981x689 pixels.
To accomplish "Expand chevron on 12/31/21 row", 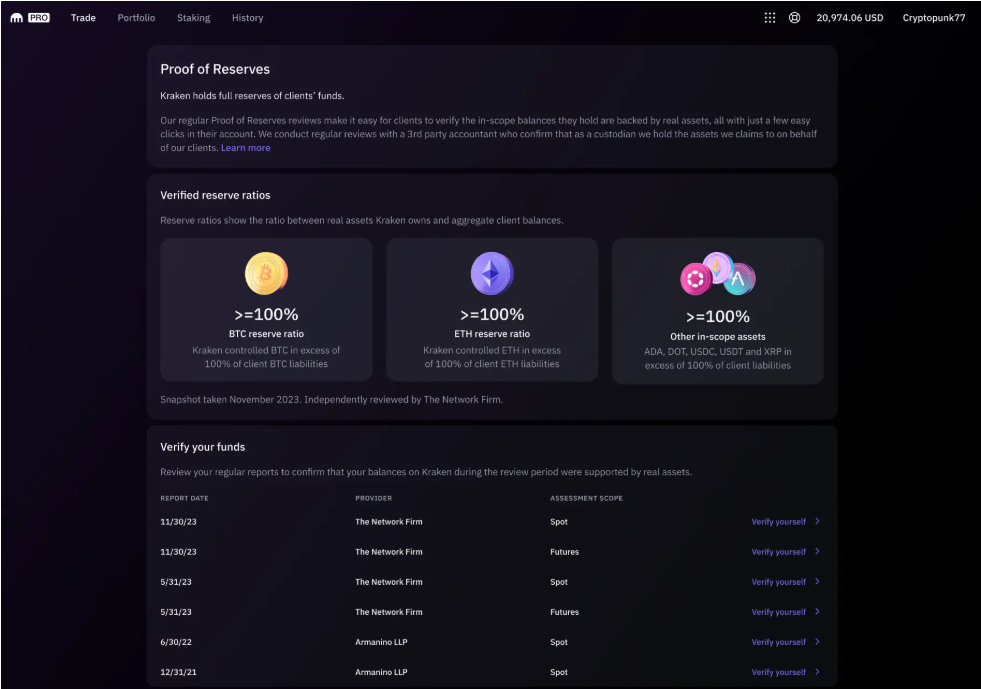I will click(x=817, y=671).
